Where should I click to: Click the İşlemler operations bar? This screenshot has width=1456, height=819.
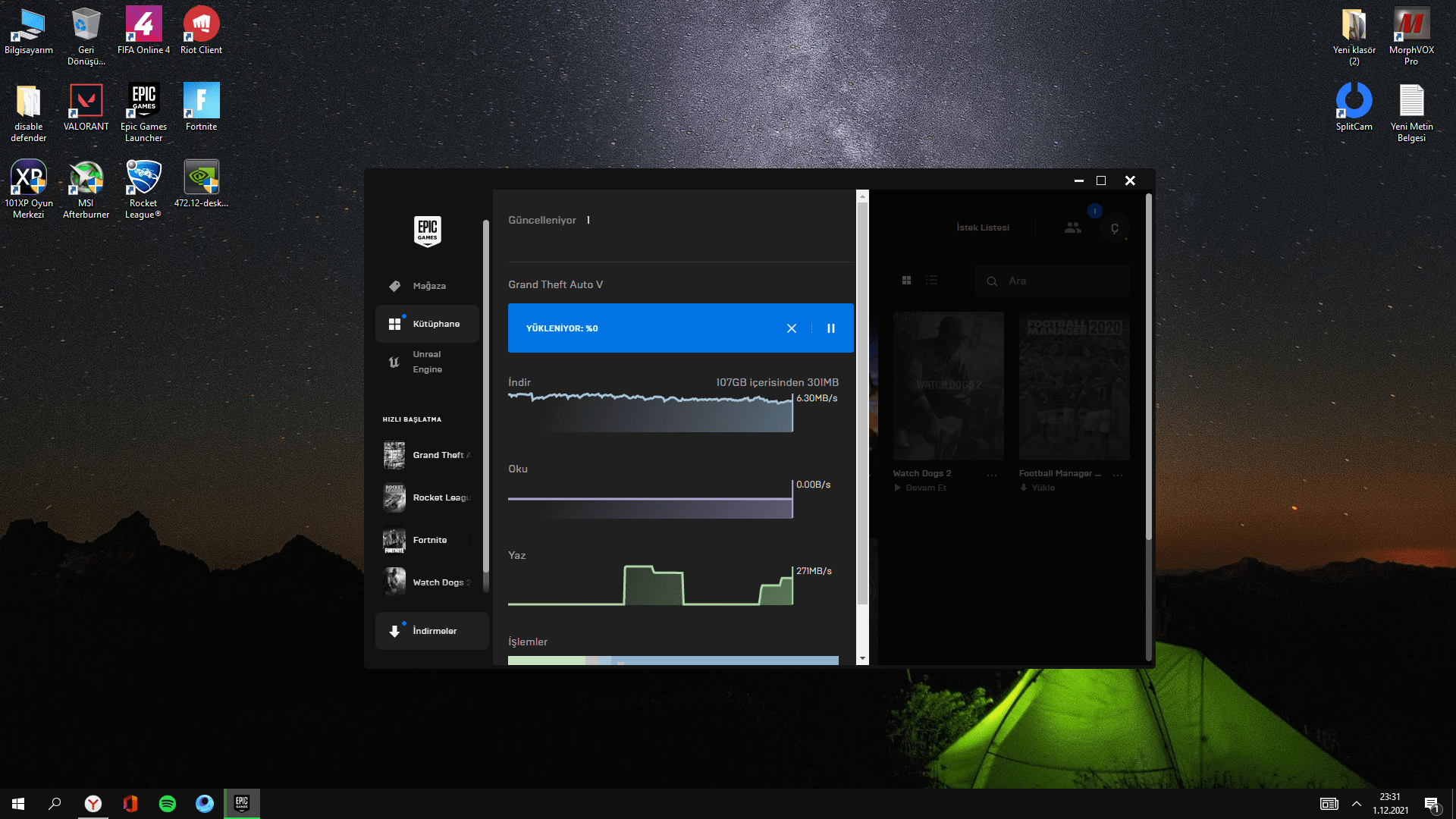(673, 661)
